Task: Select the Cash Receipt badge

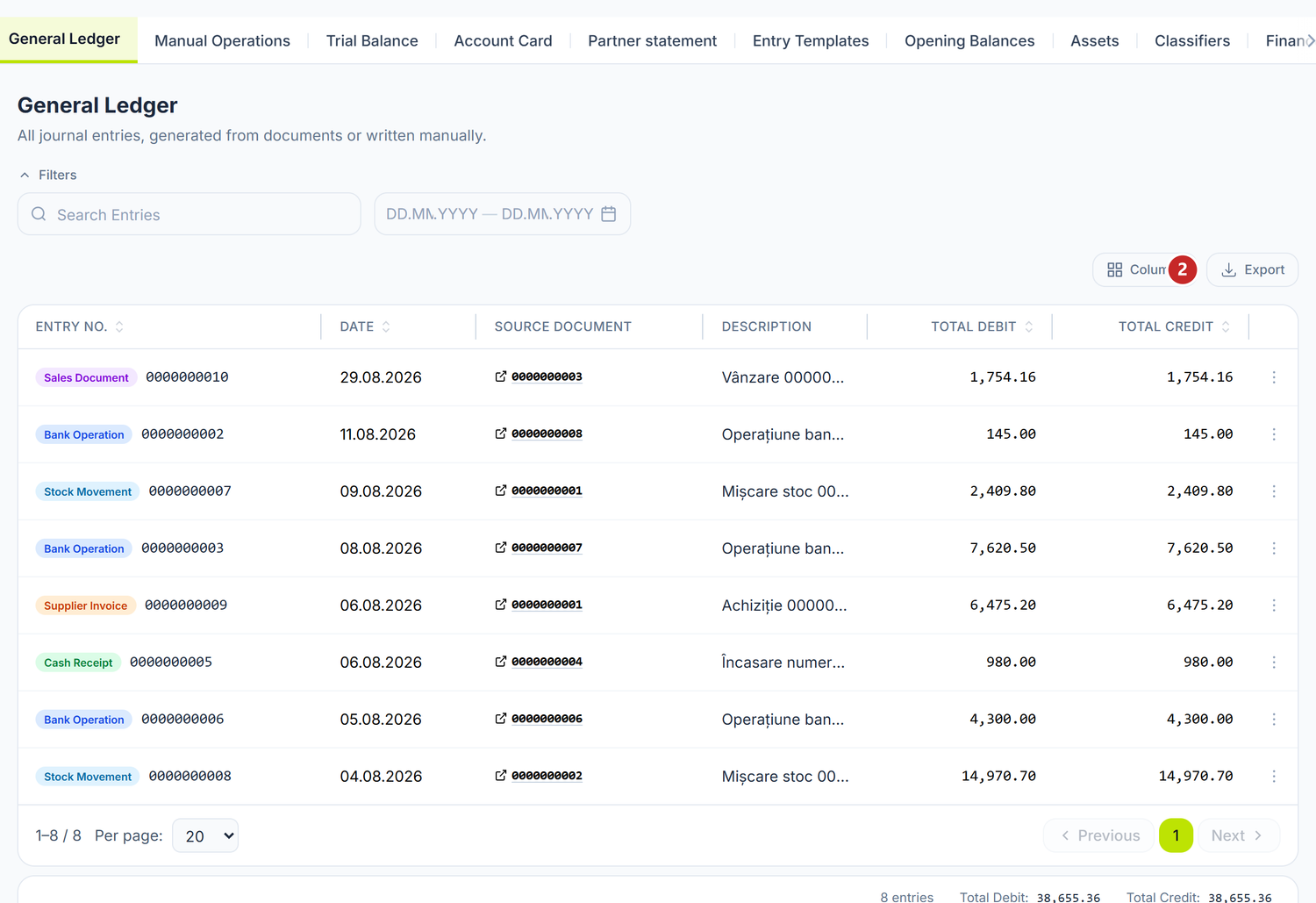Action: (x=78, y=663)
